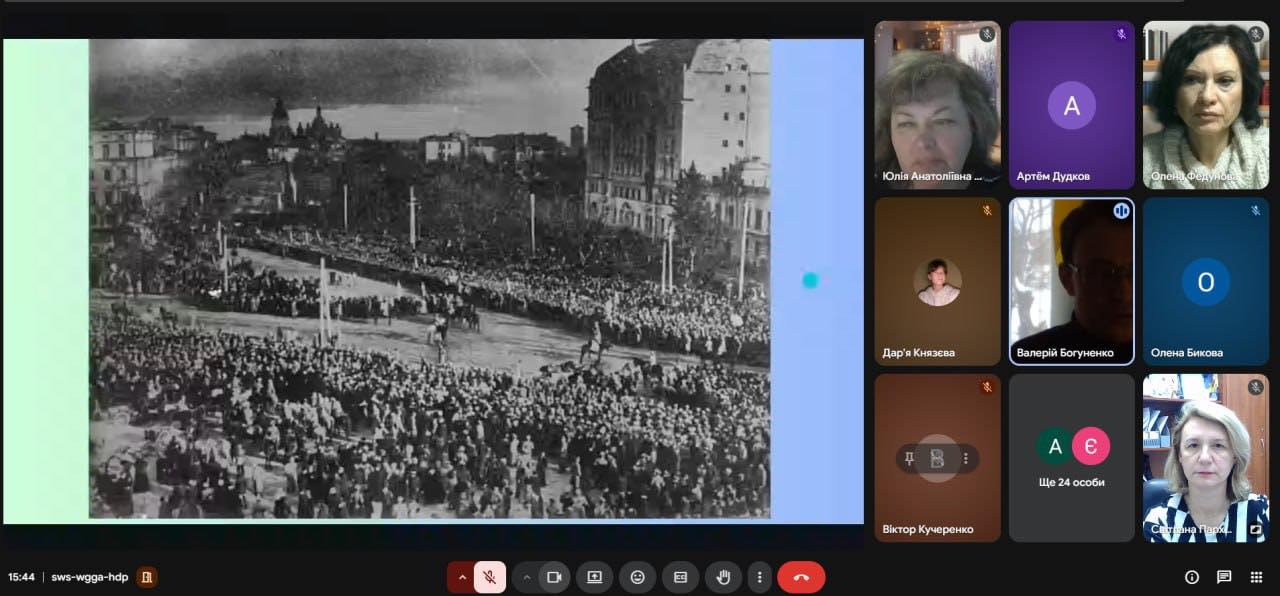The height and width of the screenshot is (596, 1280).
Task: Show the other participants via Ще 24 особи
Action: (x=1071, y=459)
